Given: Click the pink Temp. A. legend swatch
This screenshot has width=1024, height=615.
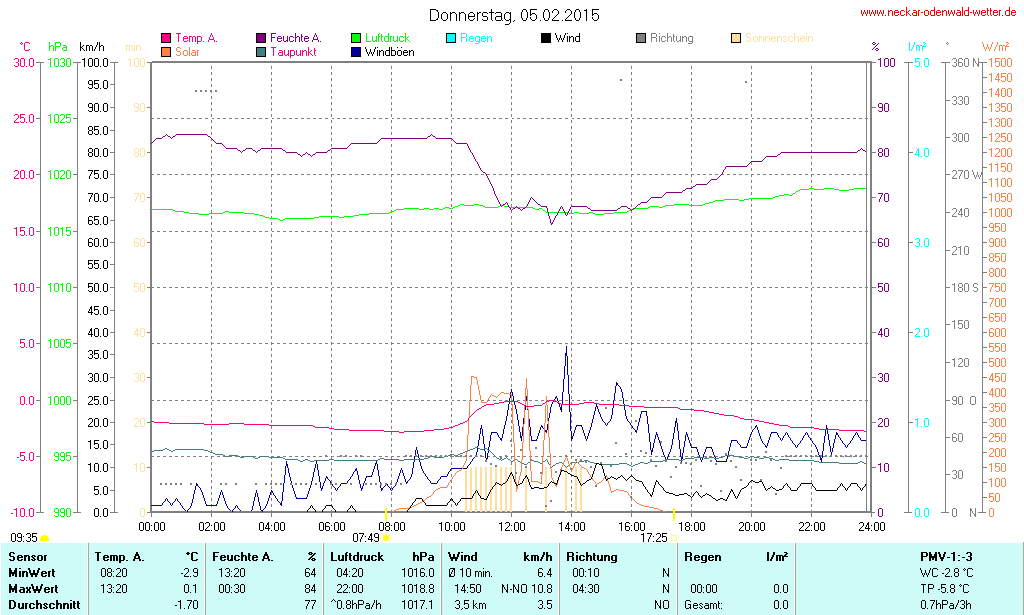Looking at the screenshot, I should [x=166, y=38].
